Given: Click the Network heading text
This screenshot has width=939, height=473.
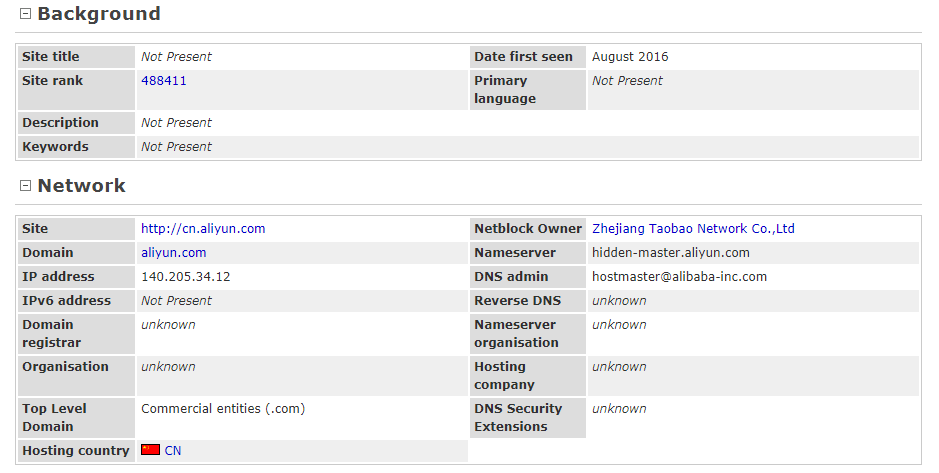Looking at the screenshot, I should pyautogui.click(x=81, y=186).
